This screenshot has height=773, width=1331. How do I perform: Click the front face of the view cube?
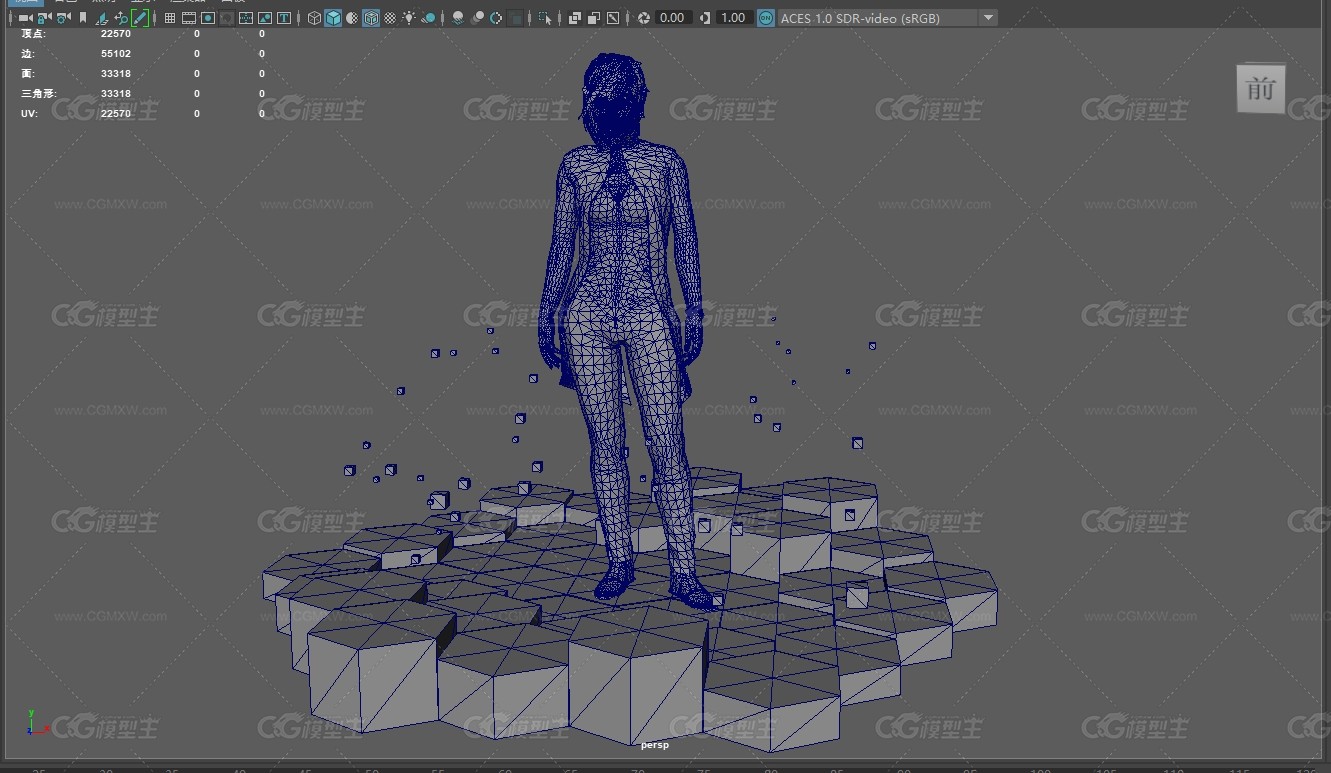pyautogui.click(x=1260, y=89)
